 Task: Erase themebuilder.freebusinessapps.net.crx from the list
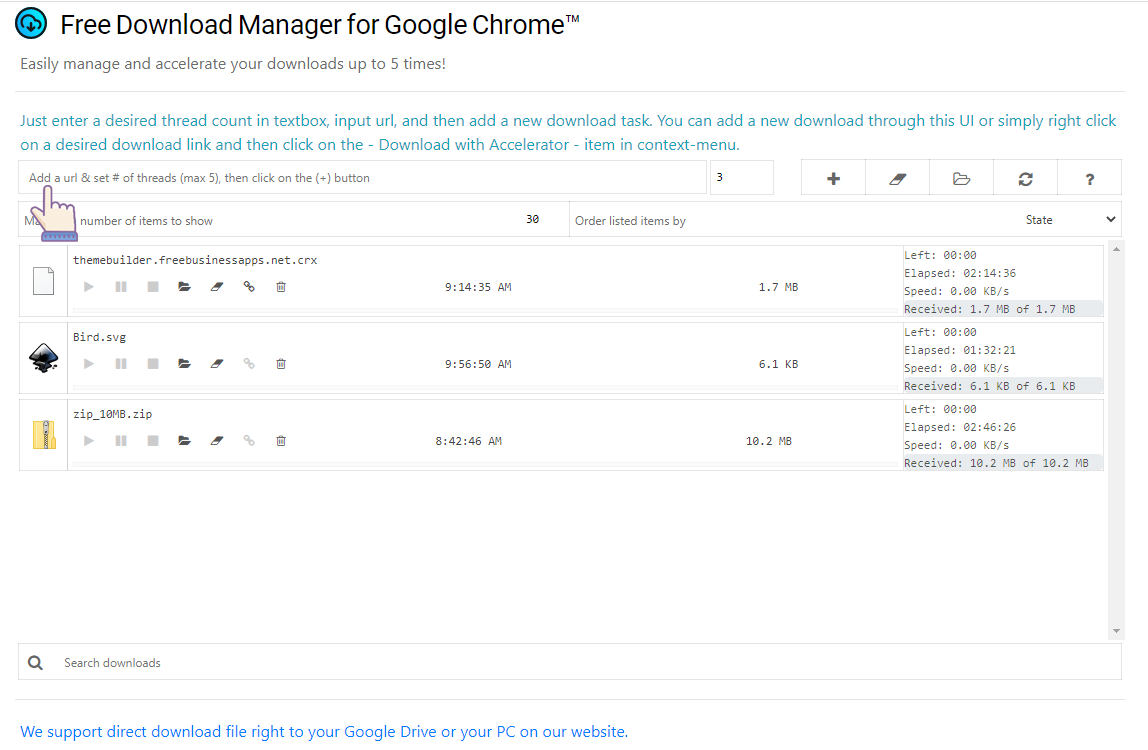[x=217, y=287]
